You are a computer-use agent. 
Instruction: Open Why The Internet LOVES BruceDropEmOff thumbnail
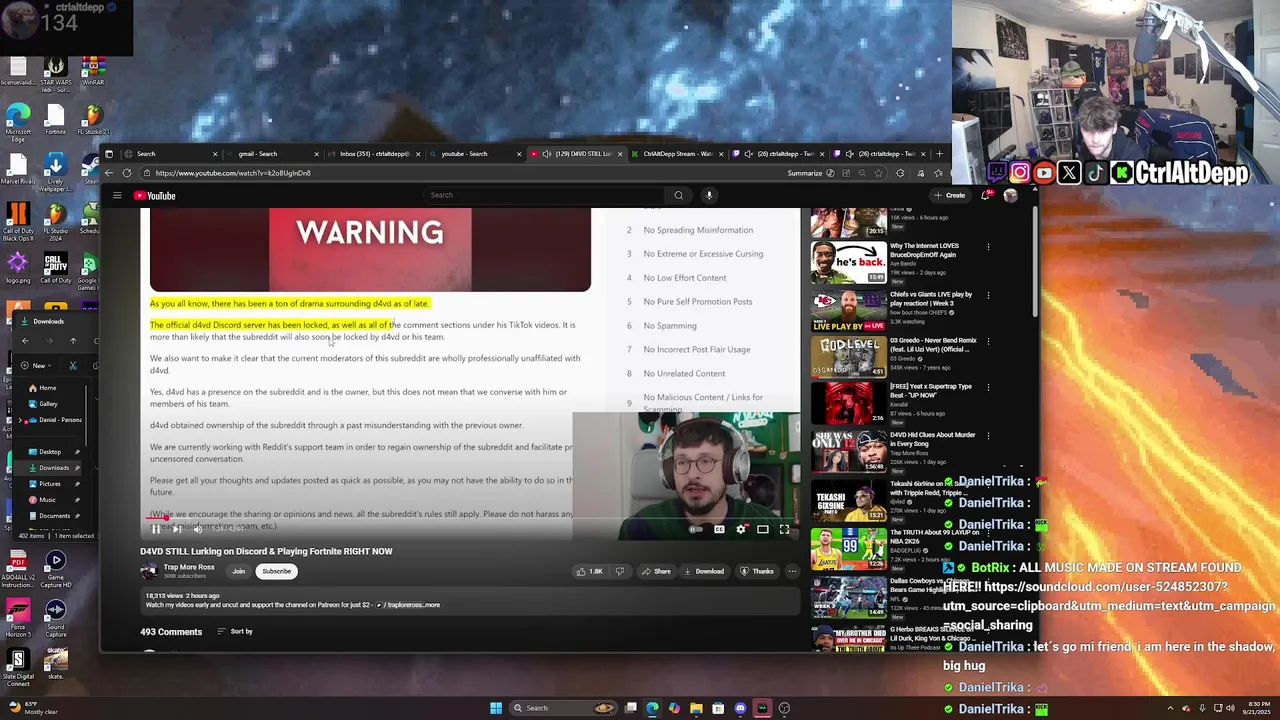tap(848, 263)
